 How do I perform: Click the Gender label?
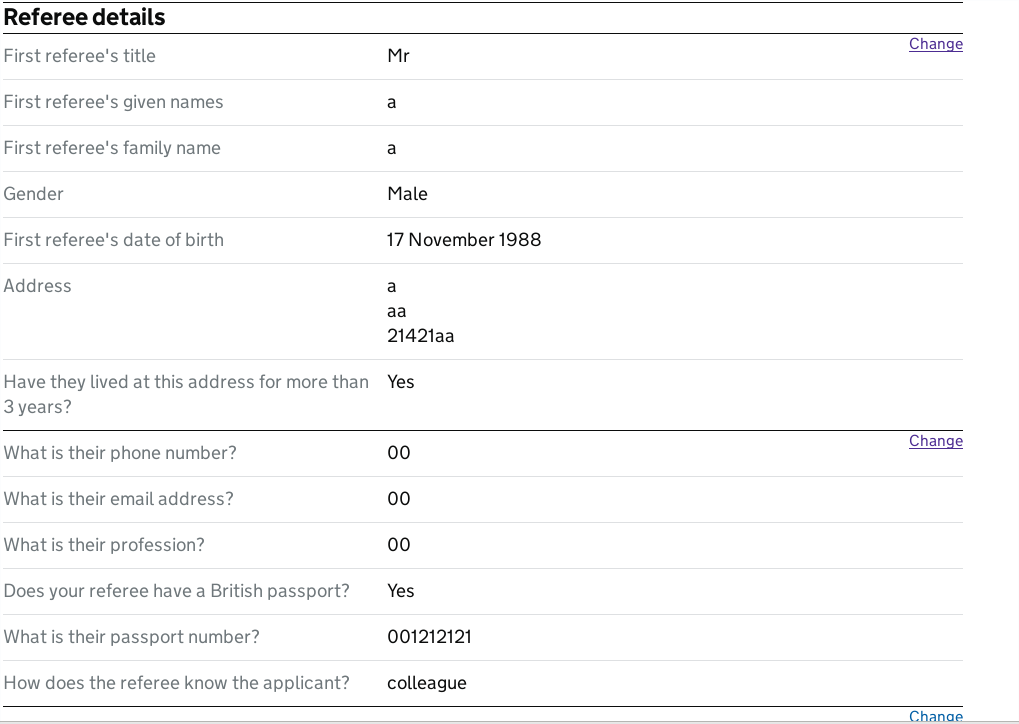(x=33, y=194)
